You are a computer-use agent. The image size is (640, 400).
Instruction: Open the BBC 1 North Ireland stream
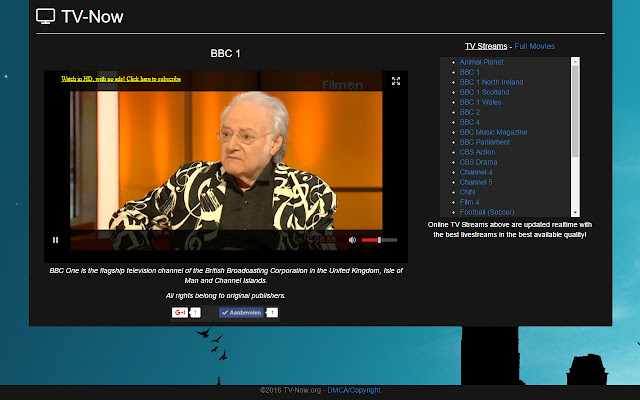tap(491, 82)
